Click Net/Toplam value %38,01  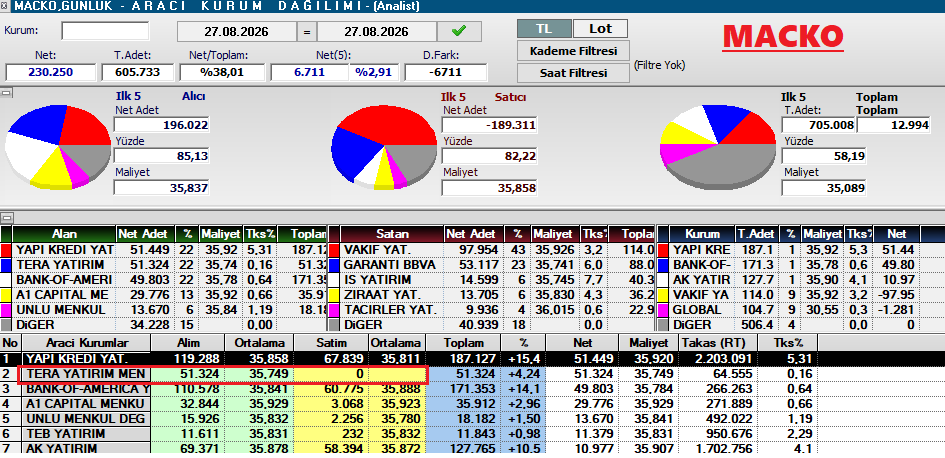click(x=223, y=72)
